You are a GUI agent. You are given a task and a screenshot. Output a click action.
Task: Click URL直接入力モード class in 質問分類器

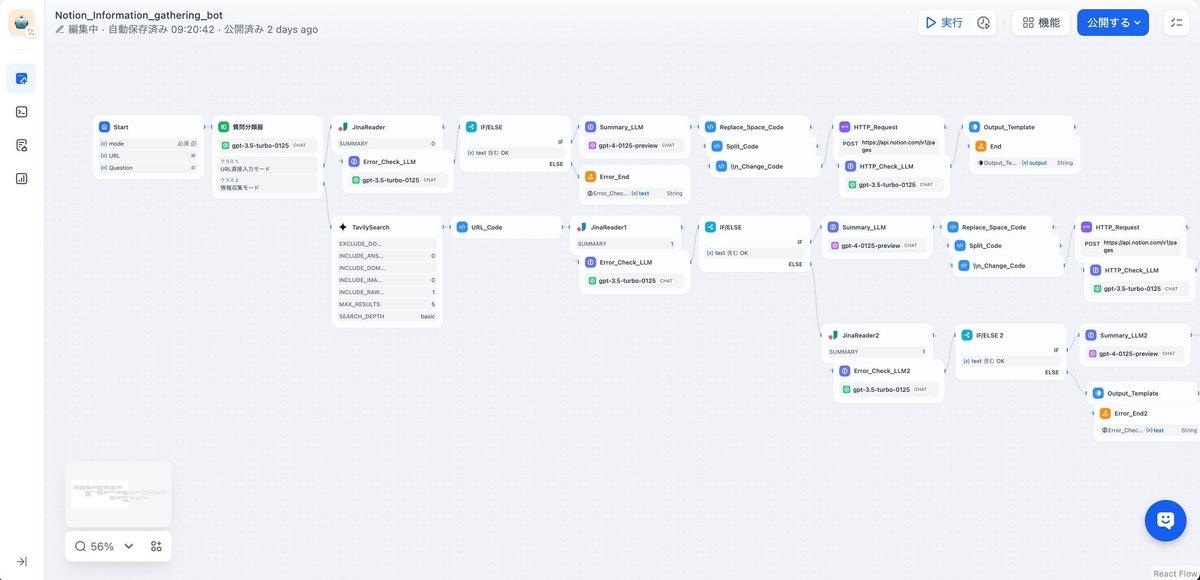268,166
